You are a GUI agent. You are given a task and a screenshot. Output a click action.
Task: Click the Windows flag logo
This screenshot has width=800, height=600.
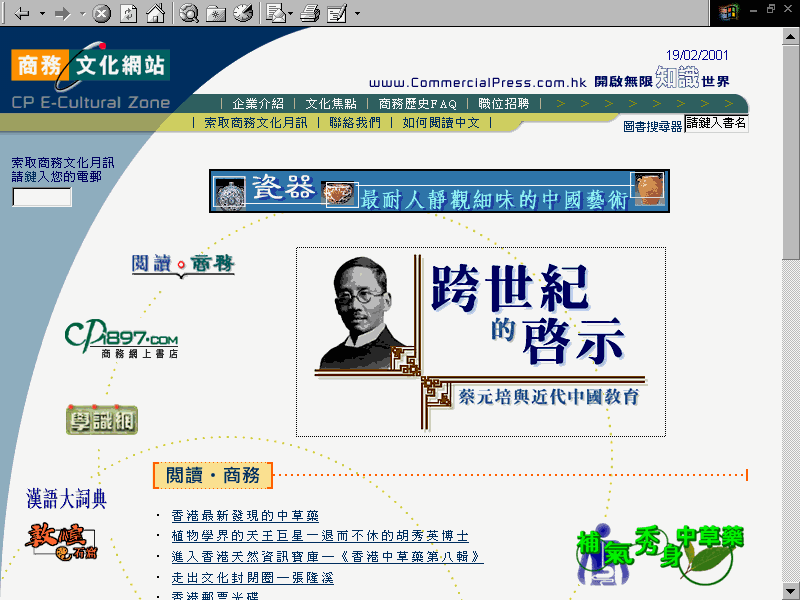pyautogui.click(x=729, y=12)
